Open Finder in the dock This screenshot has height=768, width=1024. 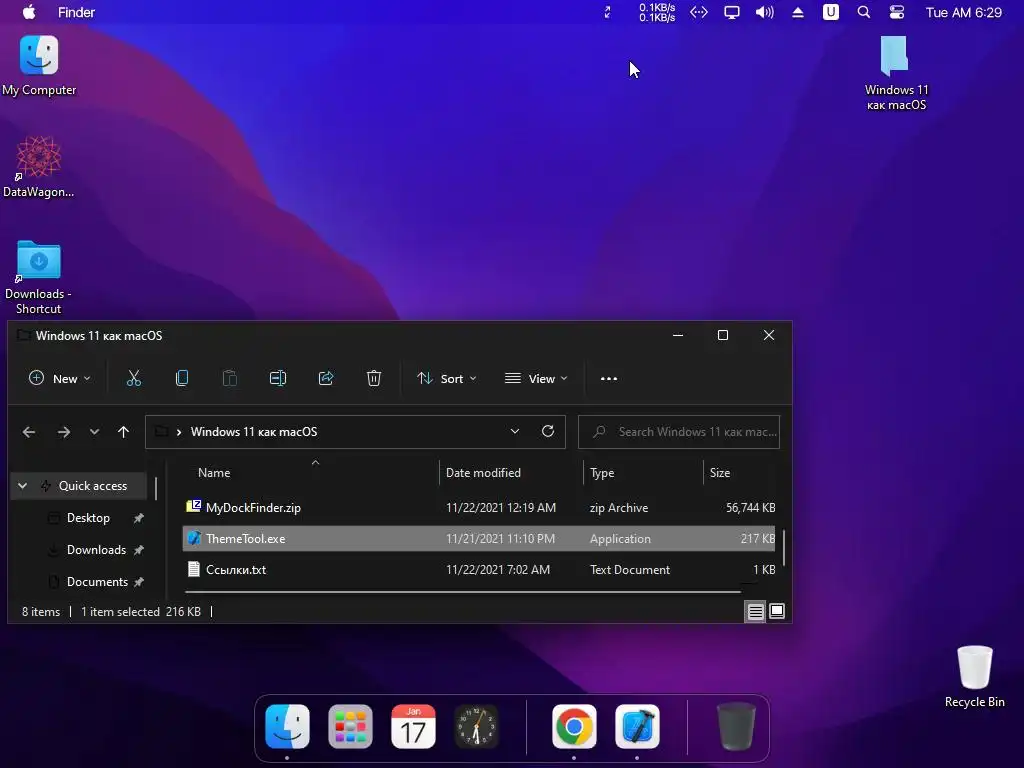(x=287, y=726)
